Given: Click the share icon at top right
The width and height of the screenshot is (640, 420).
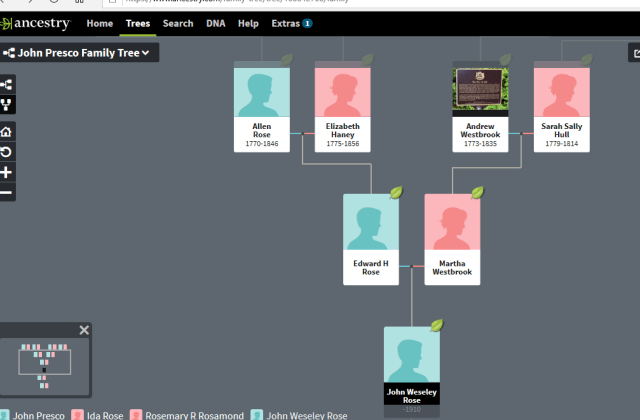Looking at the screenshot, I should [632, 54].
